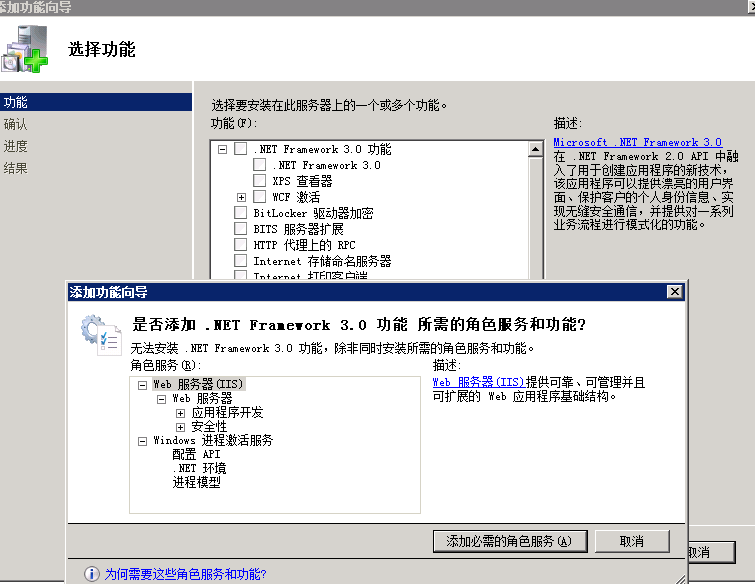Click the server wizard icon beside 选择功能

(x=24, y=49)
